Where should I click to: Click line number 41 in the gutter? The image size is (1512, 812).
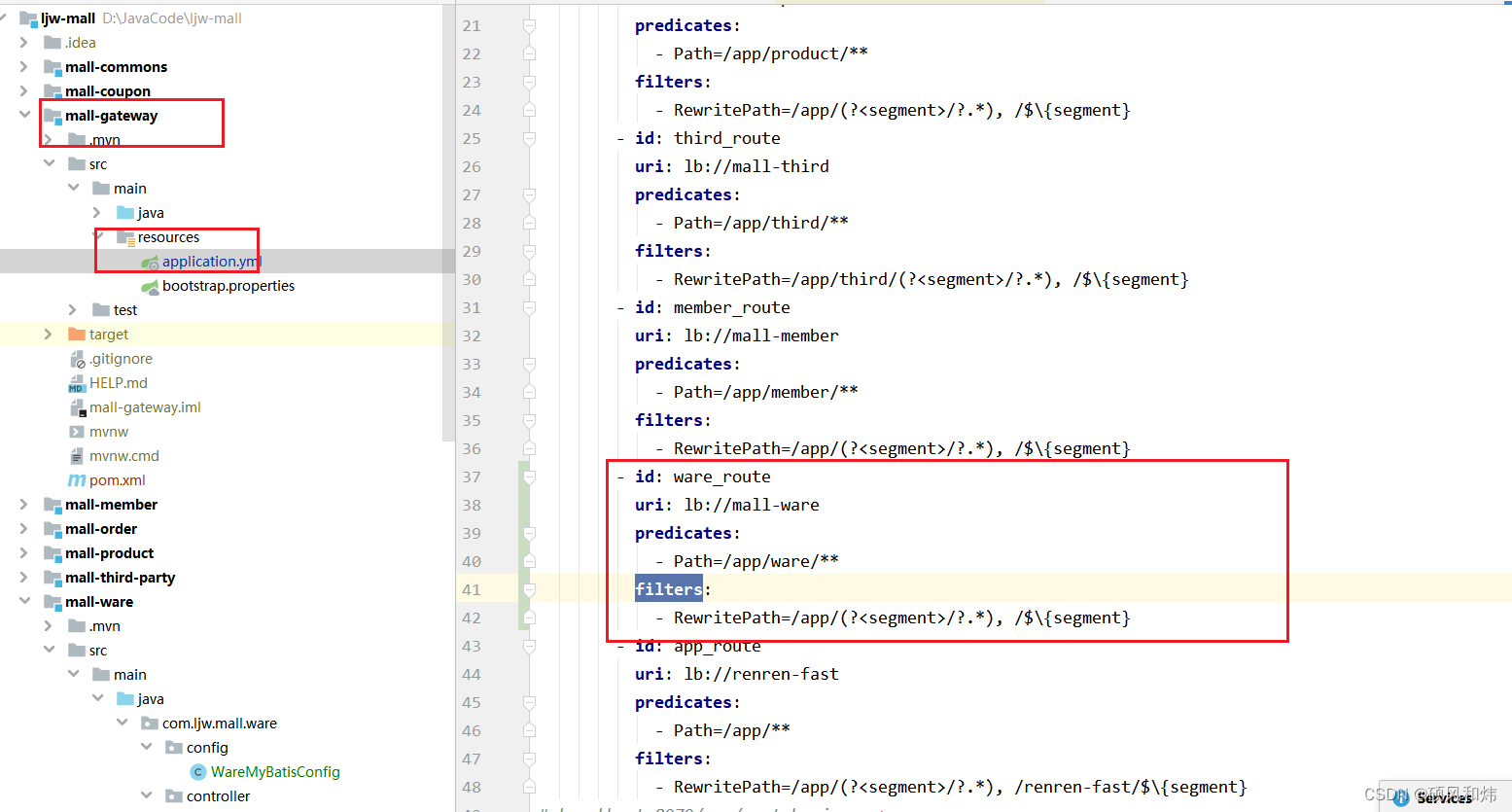(472, 590)
